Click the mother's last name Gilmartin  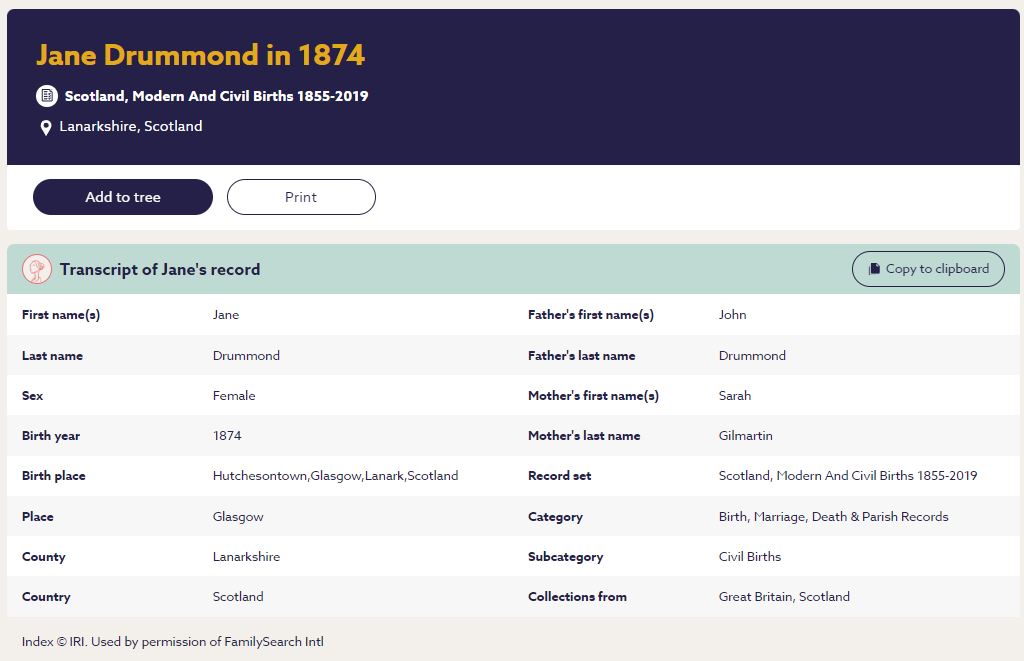(x=745, y=436)
